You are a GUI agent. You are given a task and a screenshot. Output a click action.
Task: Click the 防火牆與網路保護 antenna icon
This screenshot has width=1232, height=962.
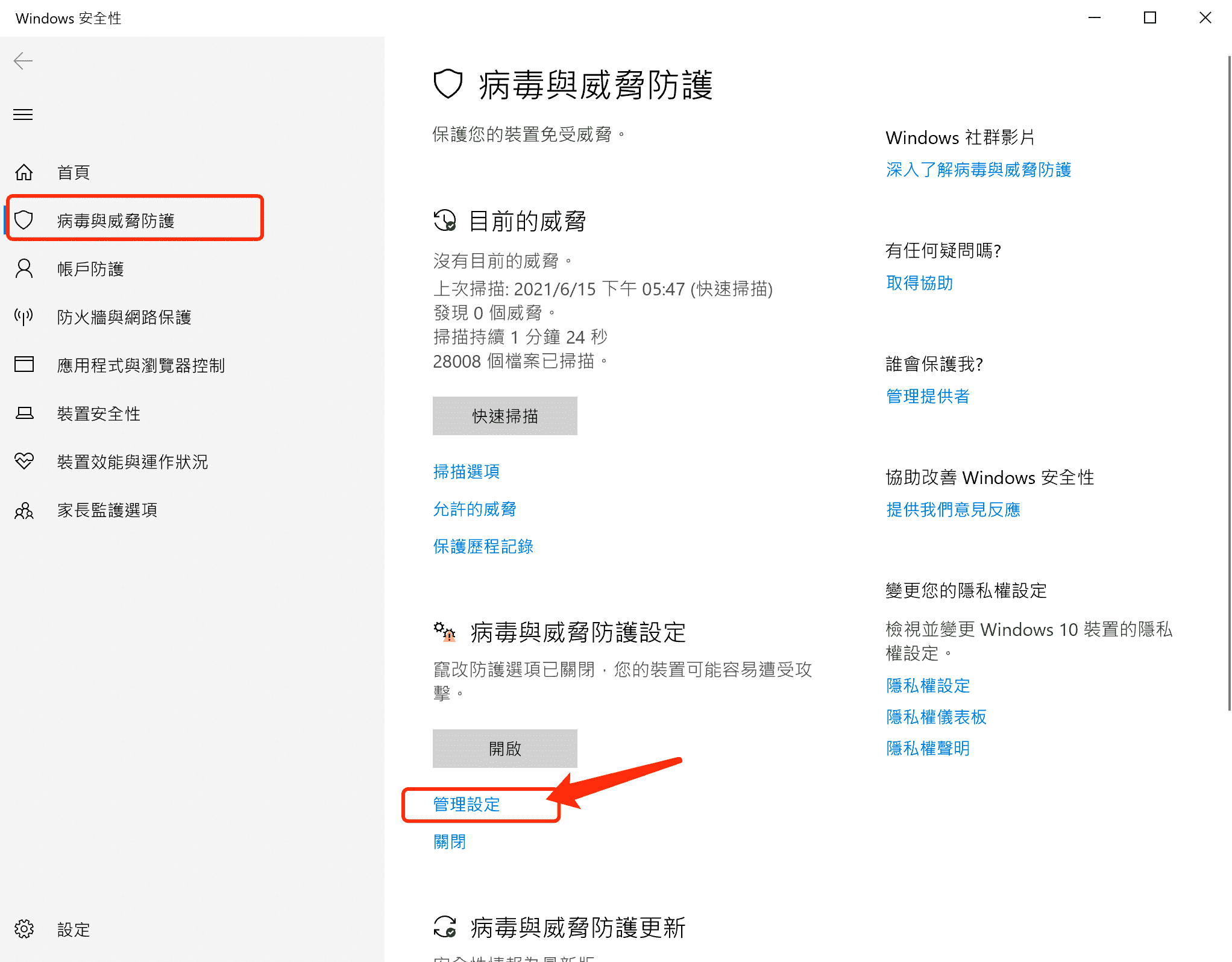[24, 316]
